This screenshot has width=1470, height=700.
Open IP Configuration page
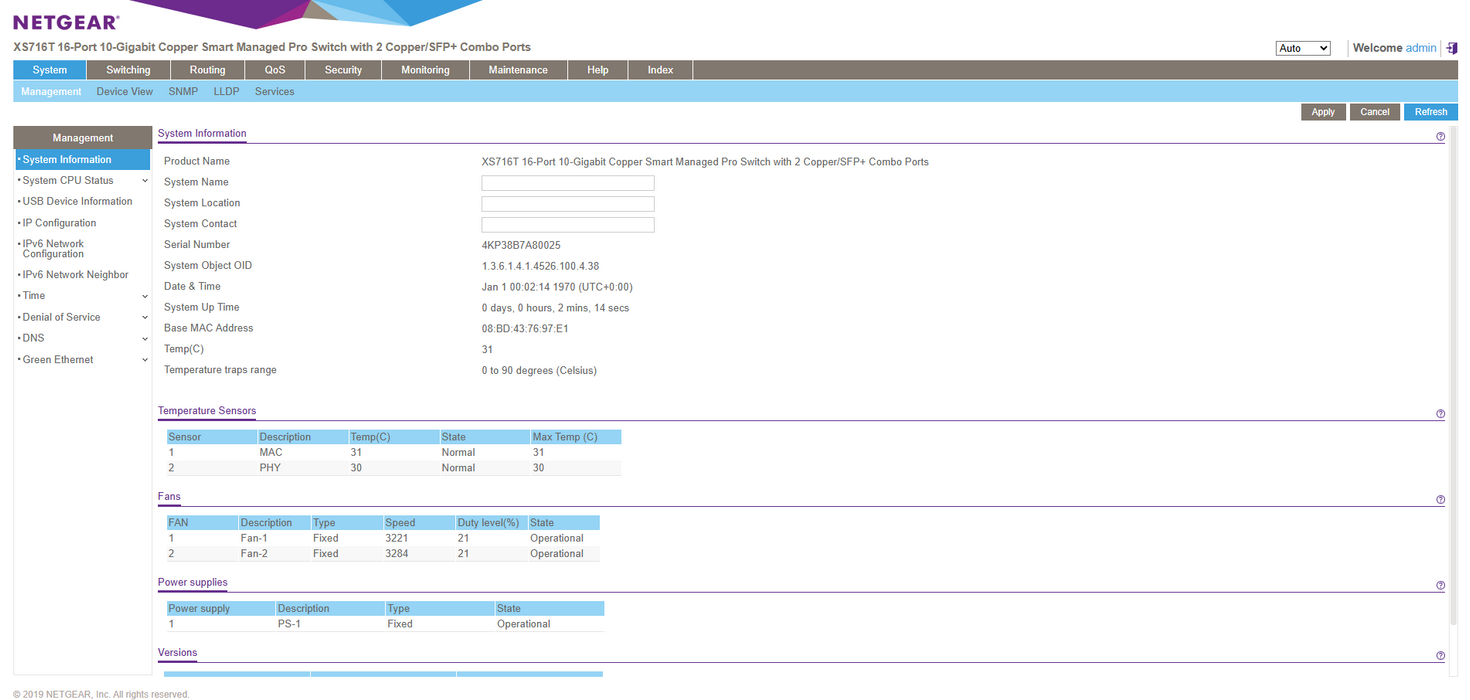[x=59, y=223]
